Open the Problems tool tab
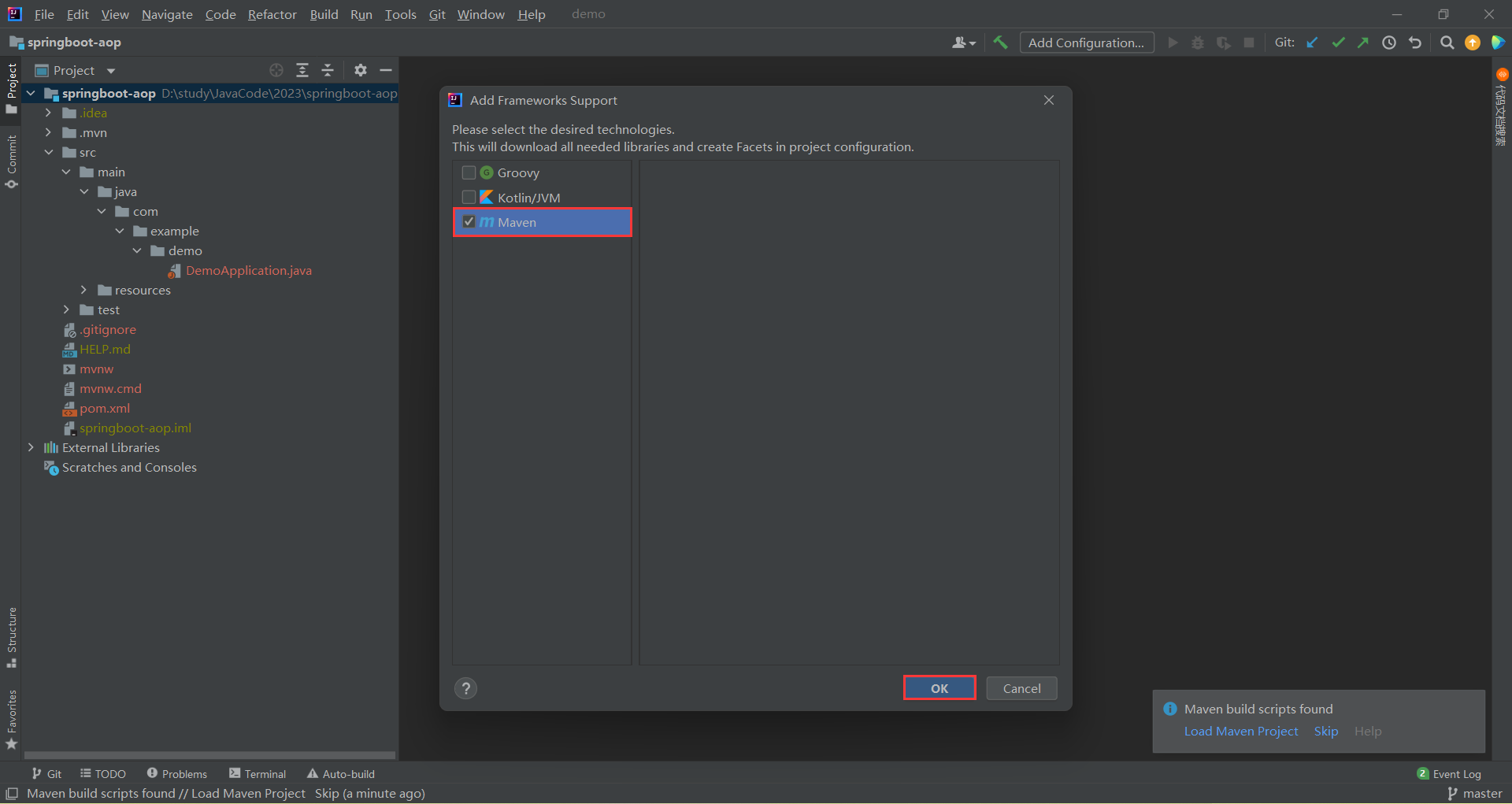 [x=177, y=774]
